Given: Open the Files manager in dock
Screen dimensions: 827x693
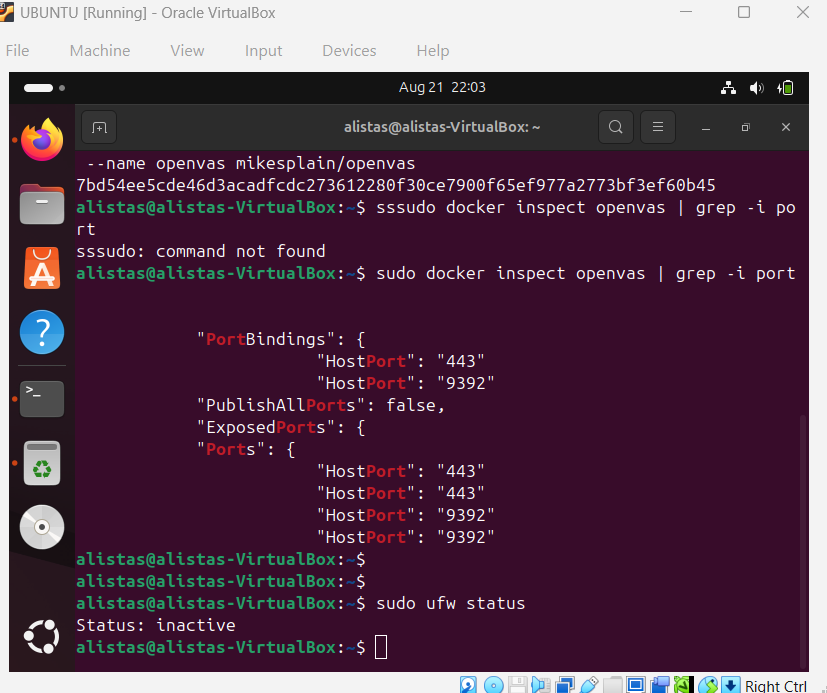Looking at the screenshot, I should point(42,204).
